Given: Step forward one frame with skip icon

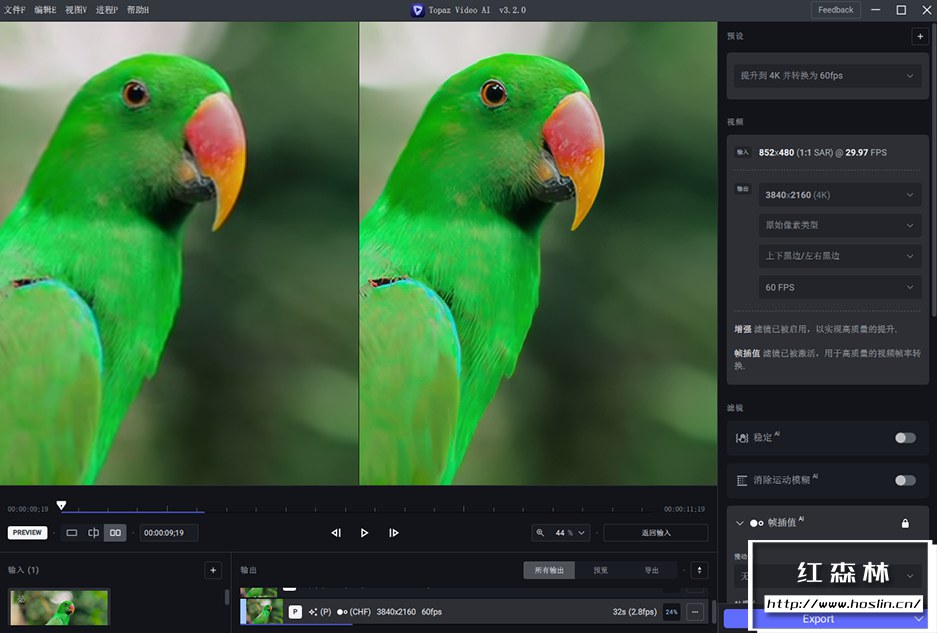Looking at the screenshot, I should click(x=393, y=532).
